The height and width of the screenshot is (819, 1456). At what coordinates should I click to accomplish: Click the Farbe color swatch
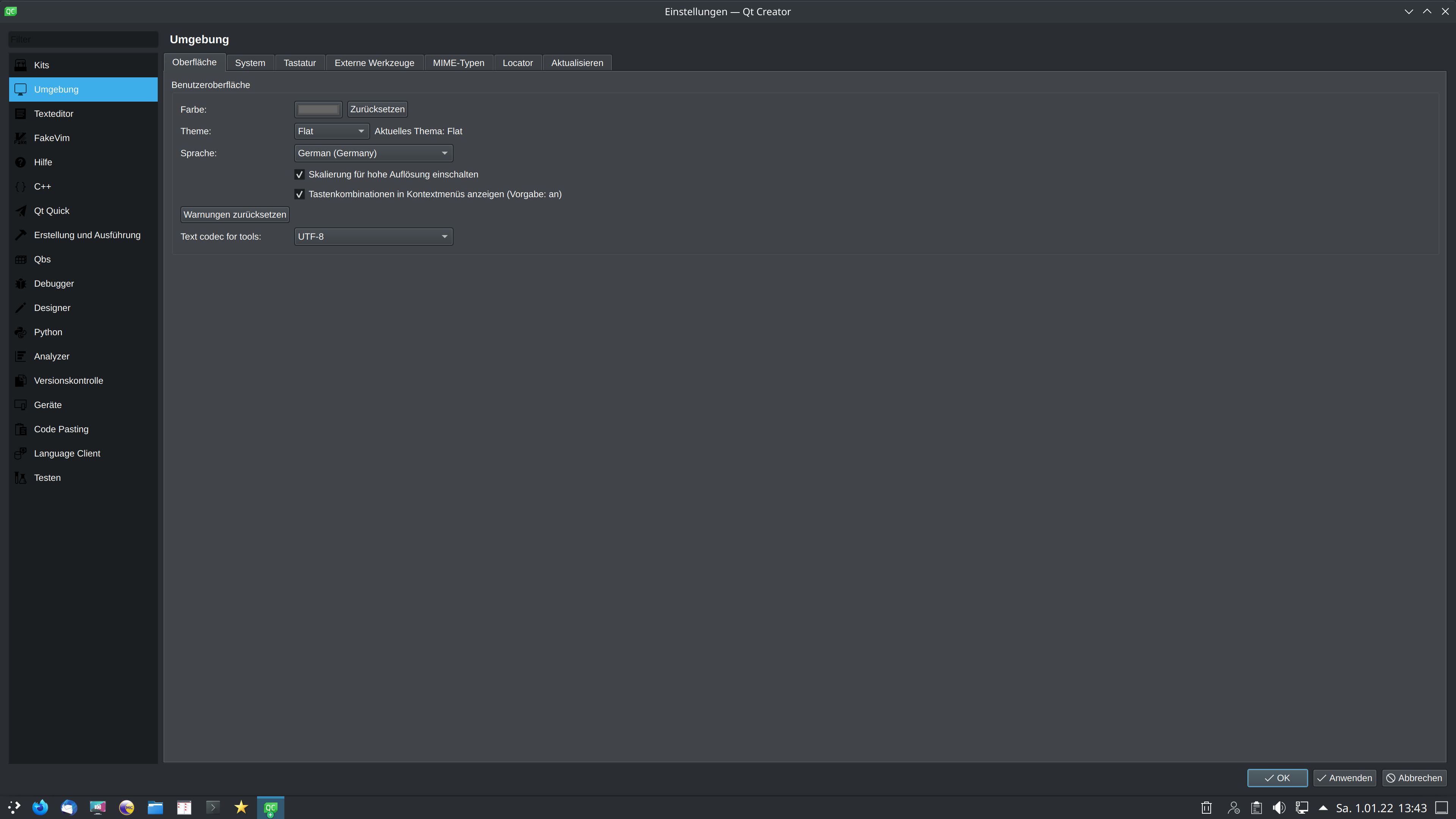(x=318, y=109)
